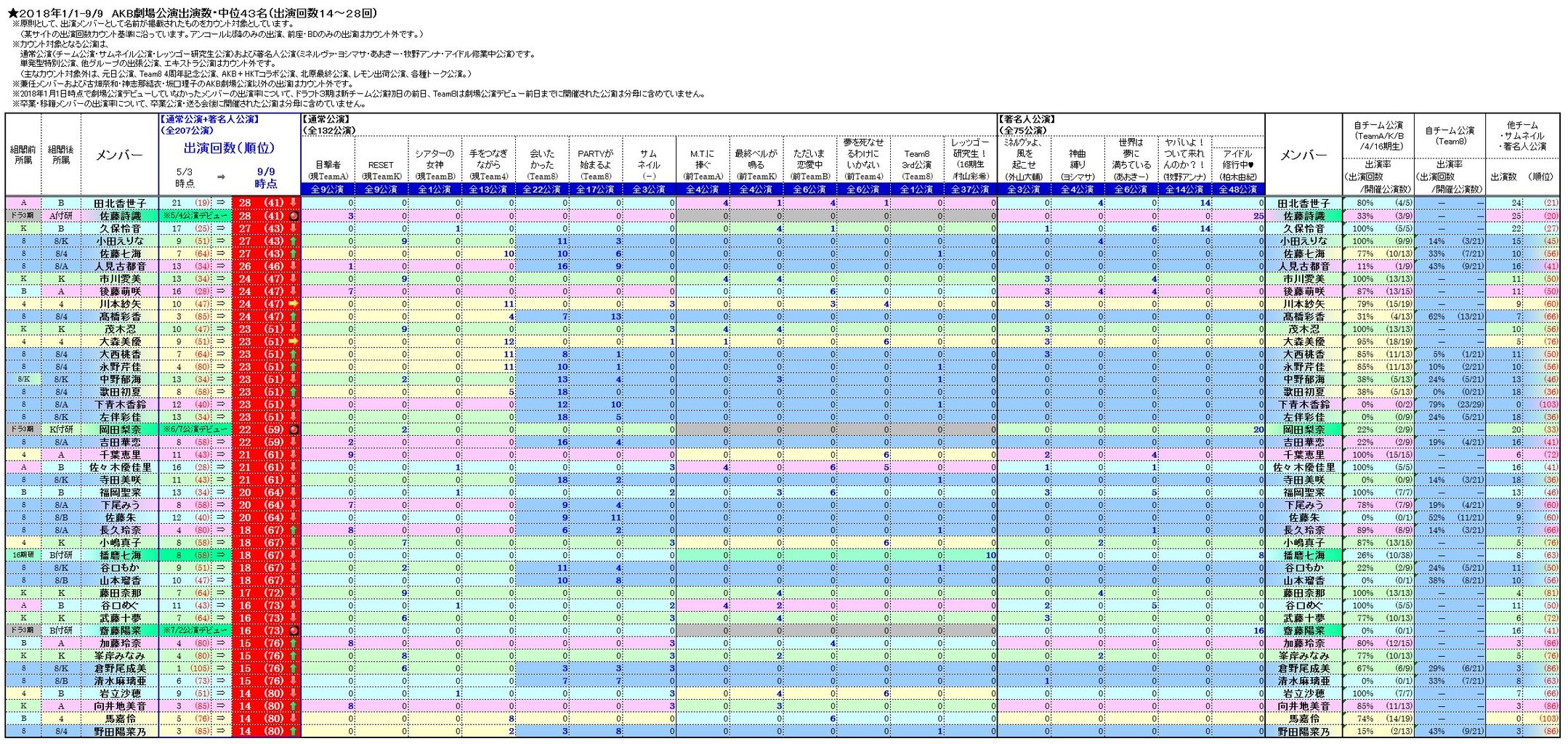The image size is (1568, 744).
Task: Select the green up arrow in 向井地美音's row
Action: point(294,706)
